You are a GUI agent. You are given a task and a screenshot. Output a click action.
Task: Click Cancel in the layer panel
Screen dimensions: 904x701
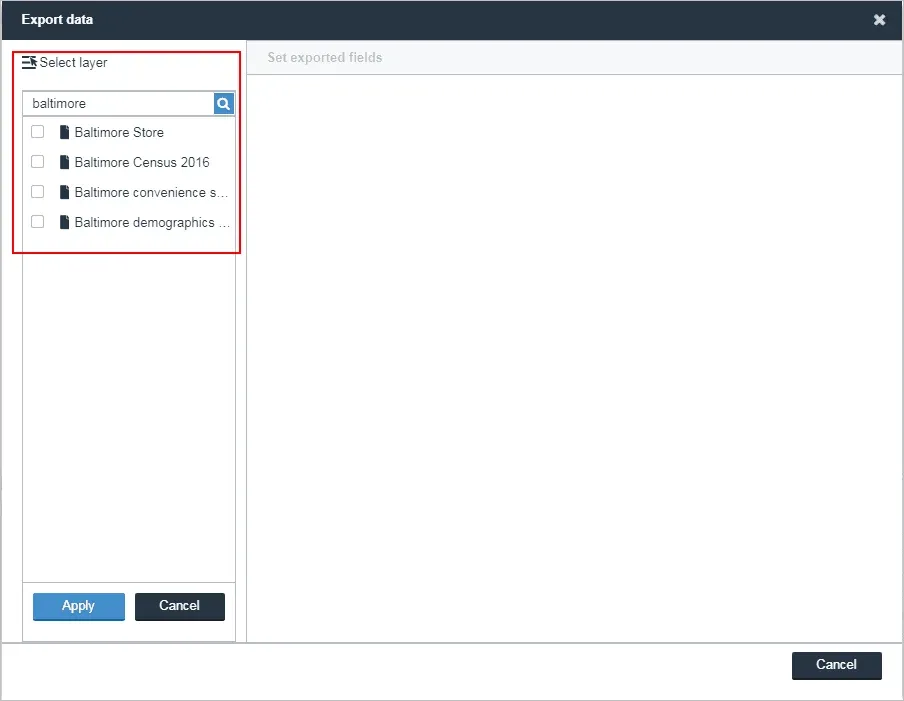pos(180,606)
